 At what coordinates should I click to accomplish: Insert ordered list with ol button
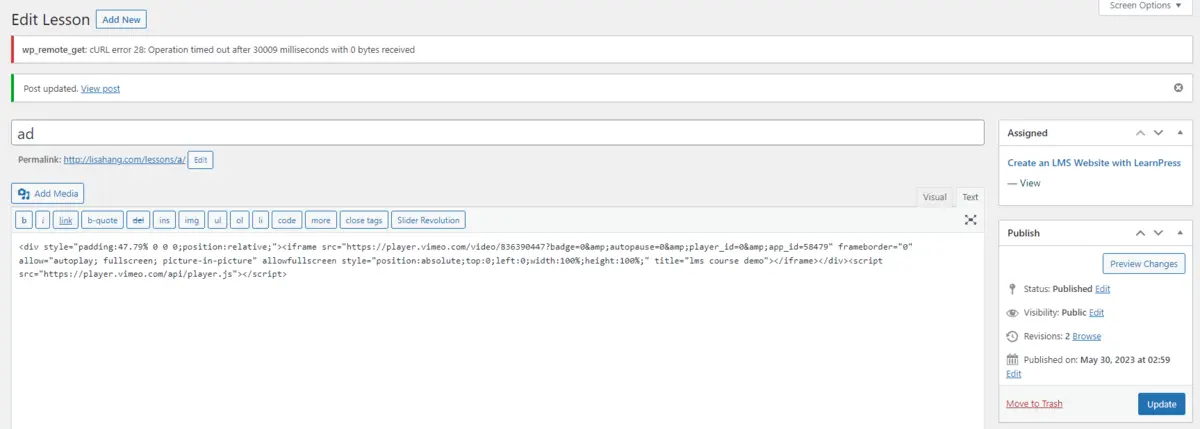pyautogui.click(x=239, y=220)
